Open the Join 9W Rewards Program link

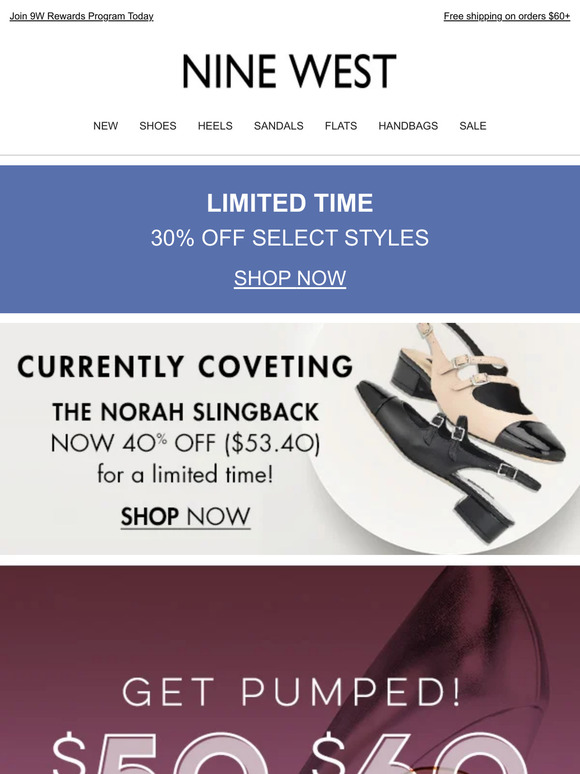(81, 16)
